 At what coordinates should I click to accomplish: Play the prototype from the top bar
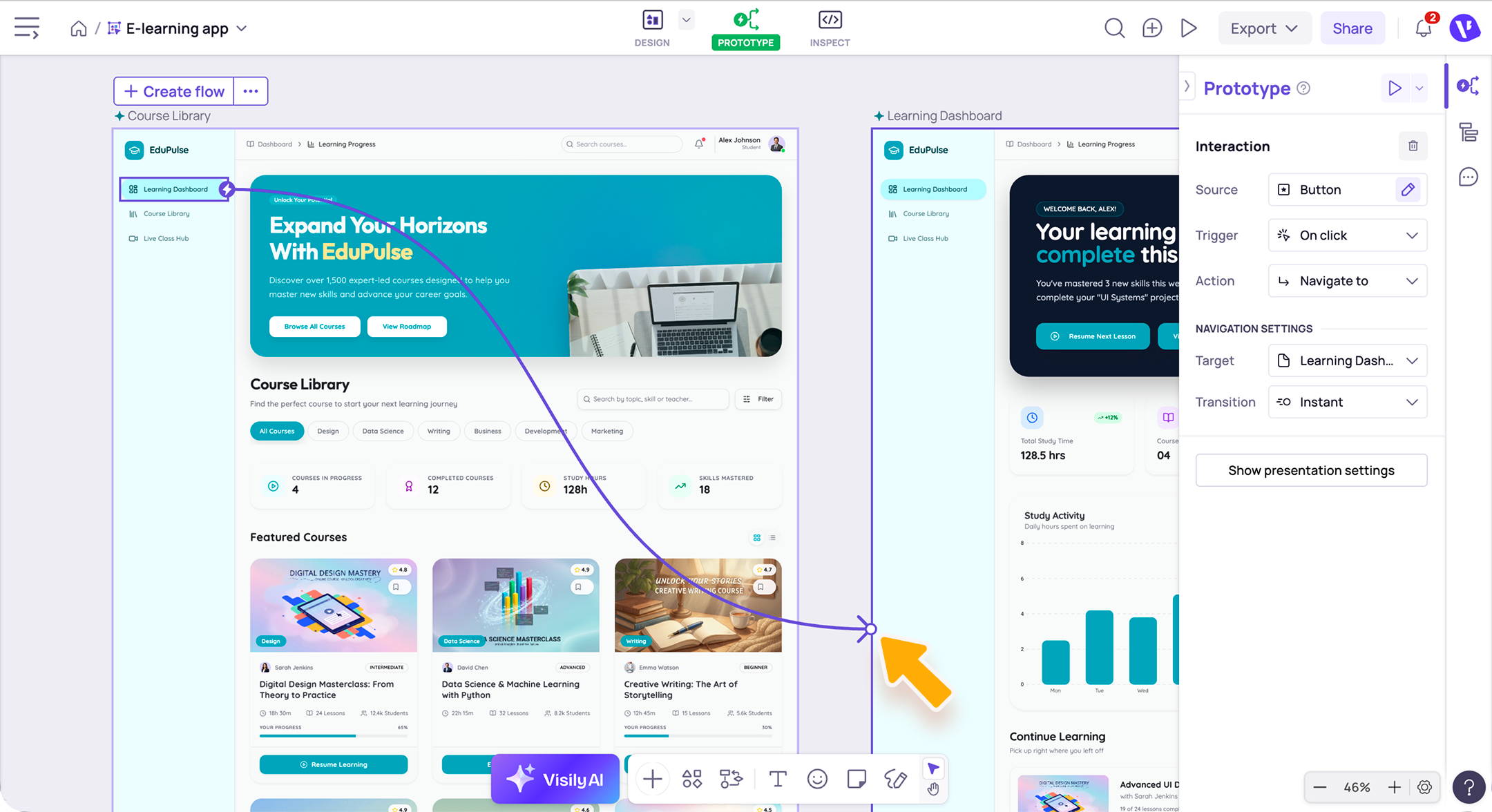(x=1189, y=28)
